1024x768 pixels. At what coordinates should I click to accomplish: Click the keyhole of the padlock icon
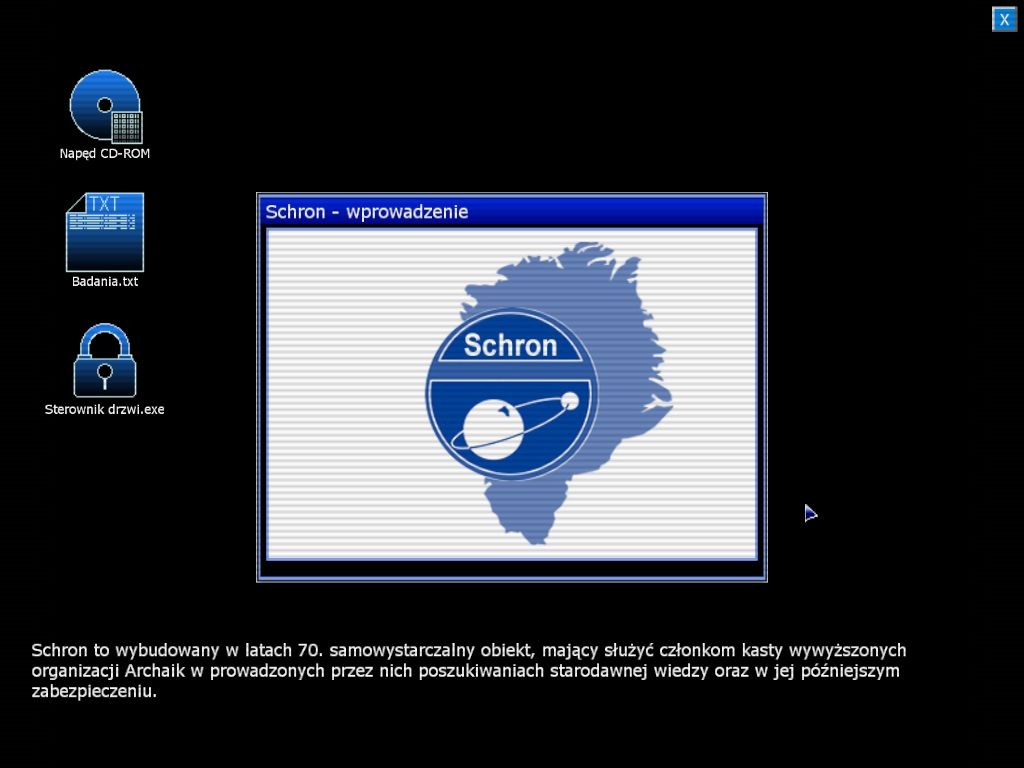pyautogui.click(x=104, y=374)
